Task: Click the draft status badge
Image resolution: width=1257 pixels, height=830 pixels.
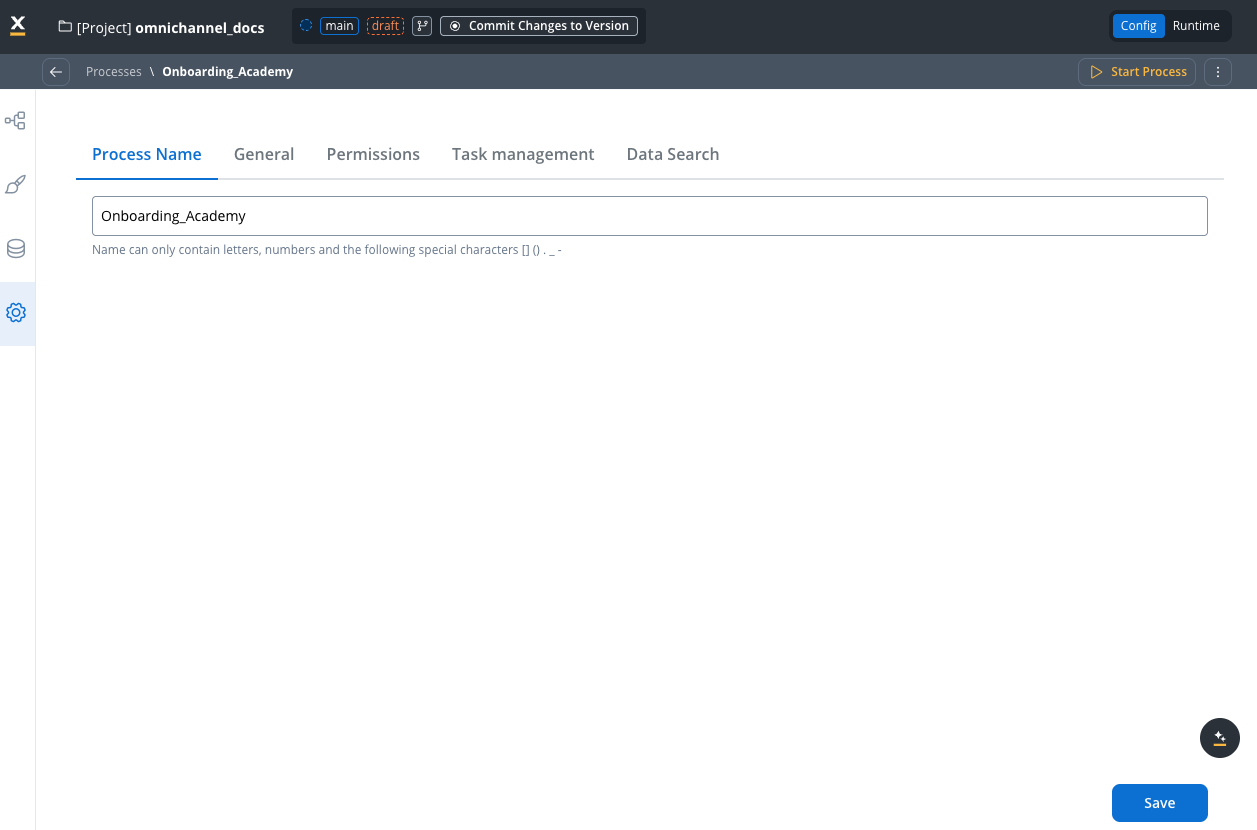Action: [385, 25]
